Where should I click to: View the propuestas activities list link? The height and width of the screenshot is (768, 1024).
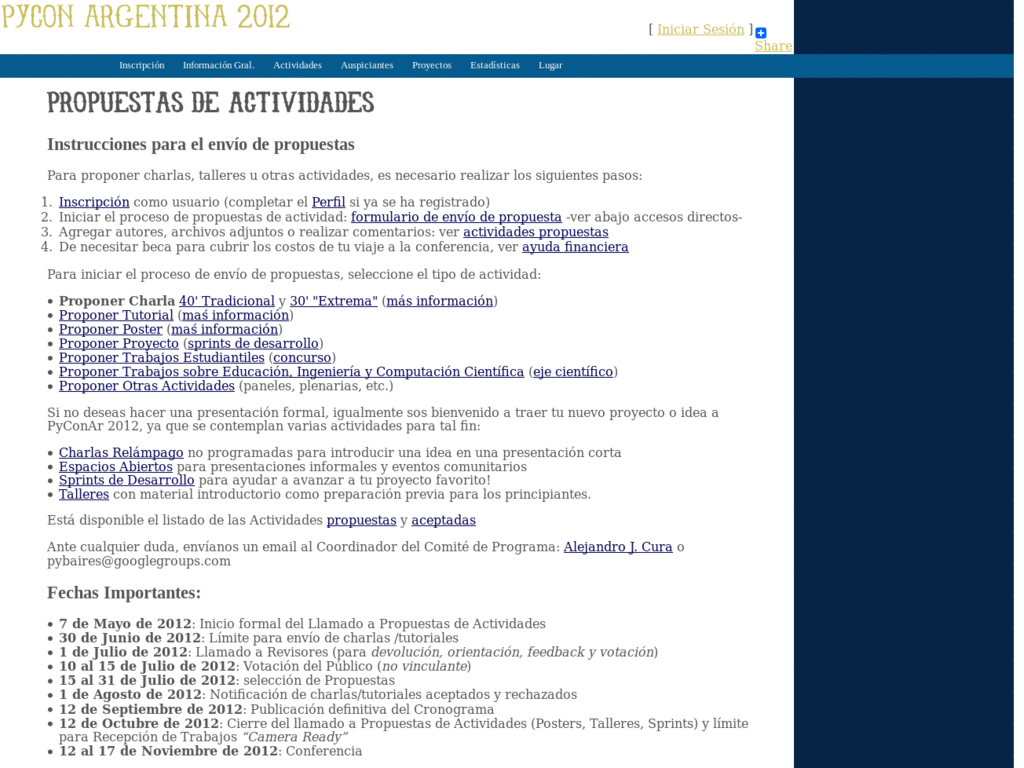[362, 520]
